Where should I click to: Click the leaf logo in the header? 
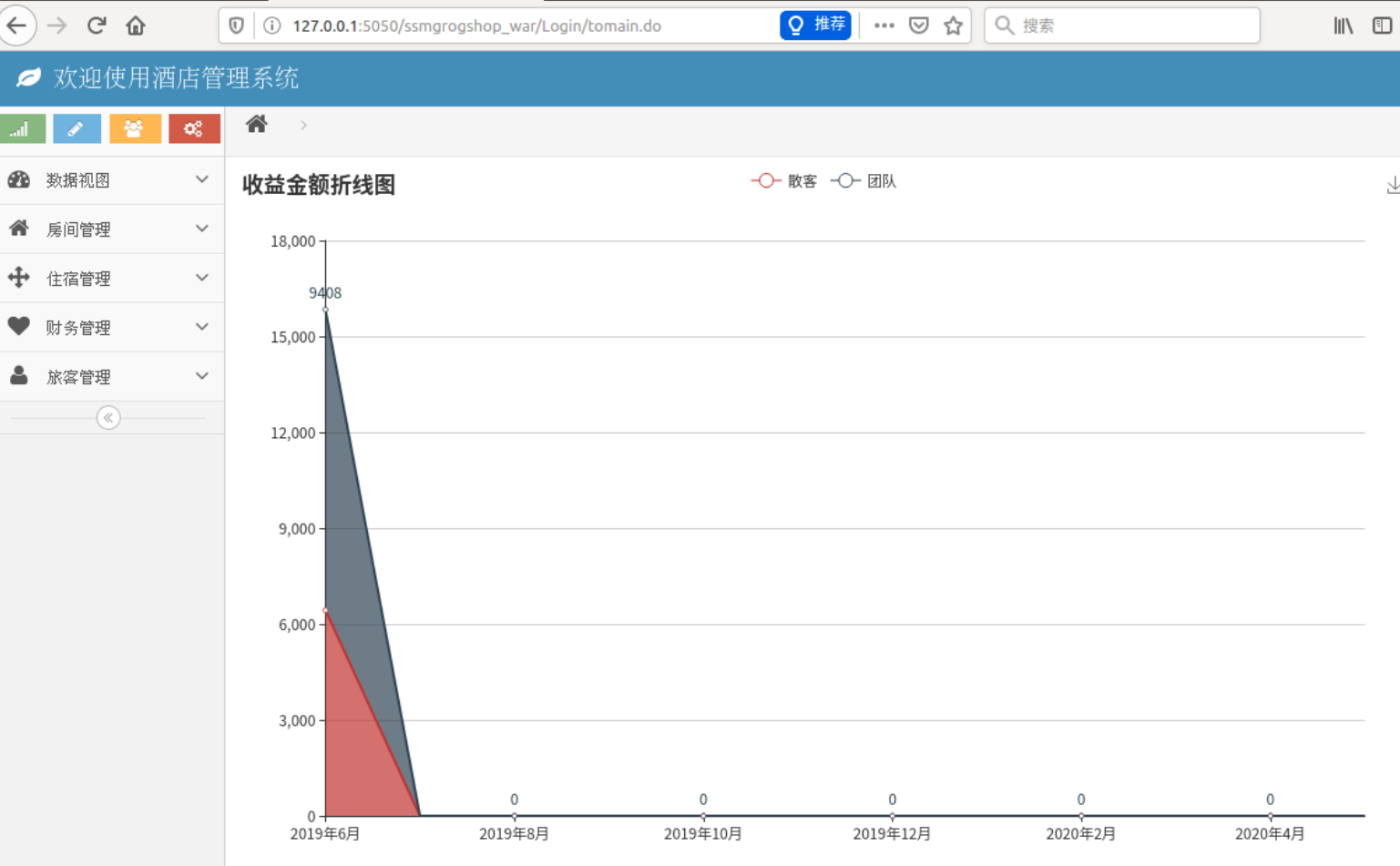click(x=29, y=77)
